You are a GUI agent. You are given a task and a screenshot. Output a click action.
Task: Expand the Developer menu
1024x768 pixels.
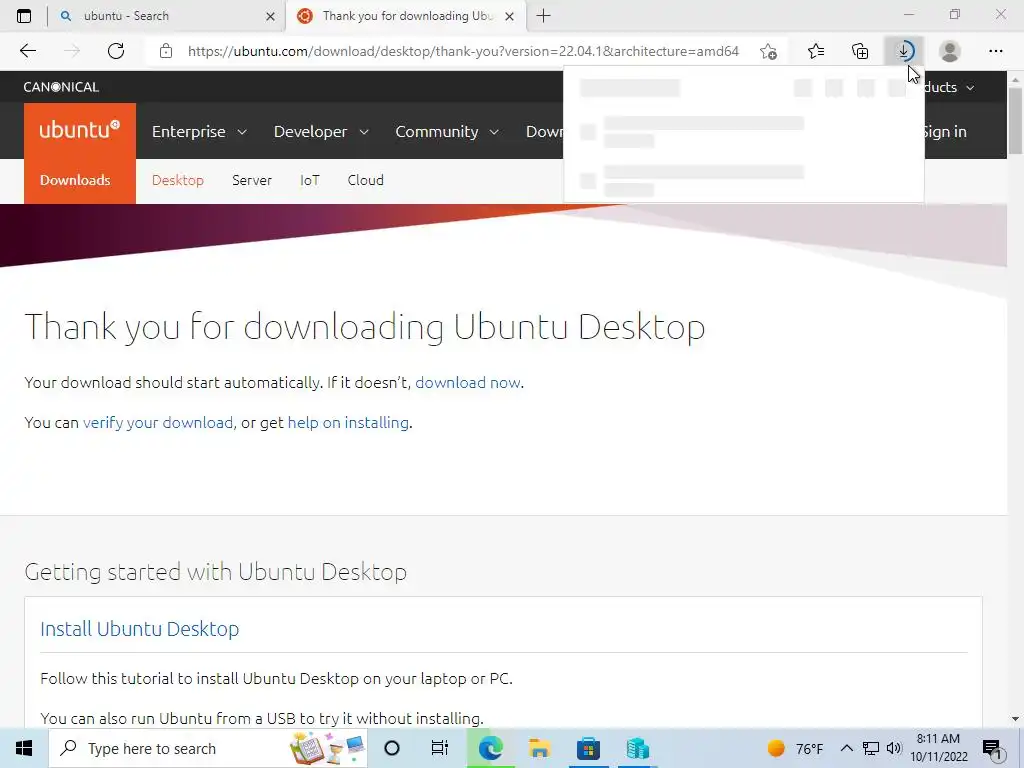[x=321, y=131]
